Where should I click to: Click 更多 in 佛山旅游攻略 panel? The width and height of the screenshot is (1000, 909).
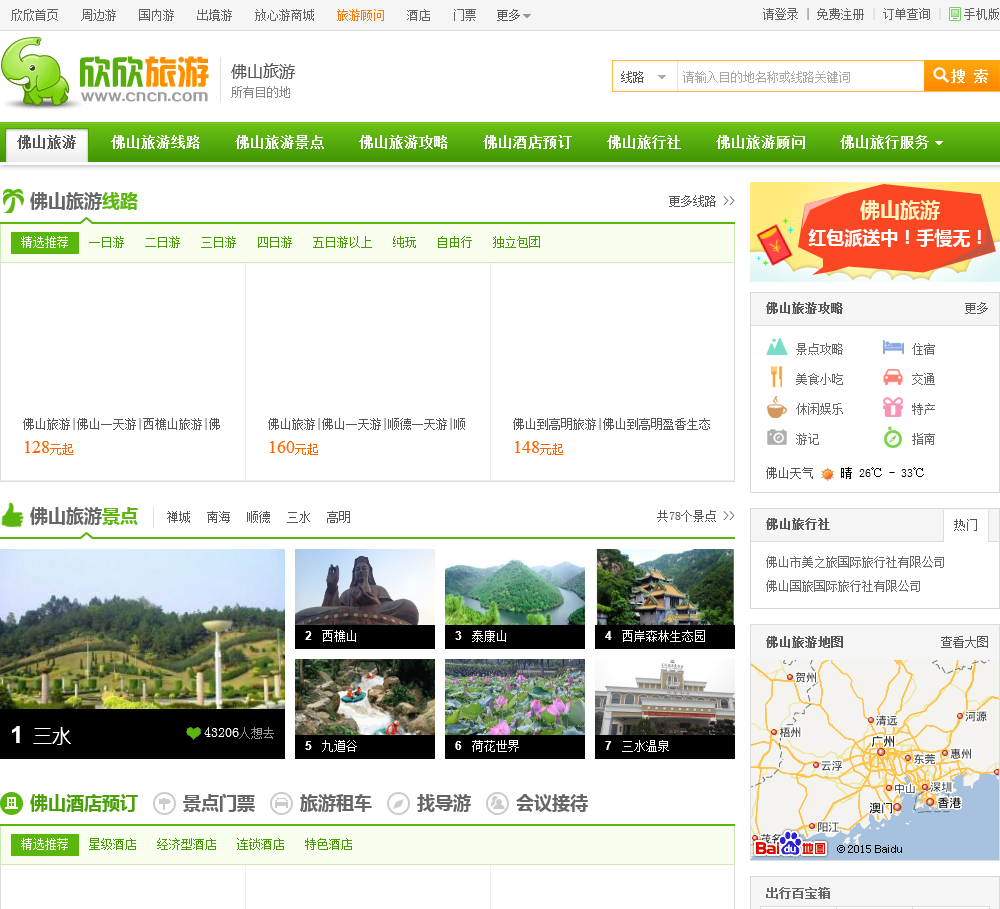(976, 309)
